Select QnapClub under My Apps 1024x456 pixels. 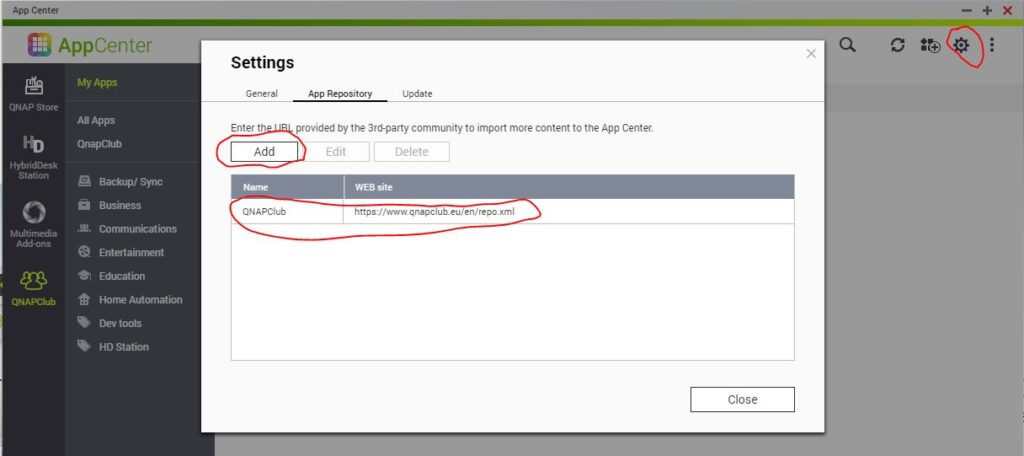[99, 144]
